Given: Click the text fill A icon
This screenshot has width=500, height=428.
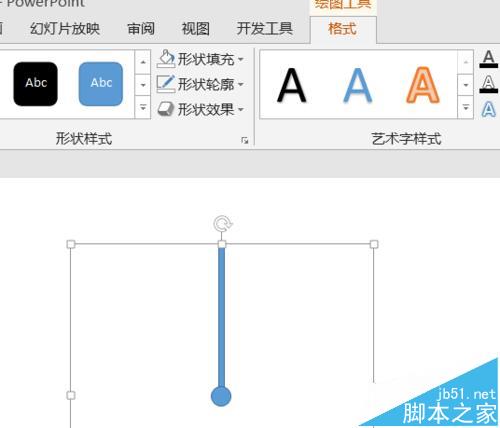Looking at the screenshot, I should (489, 59).
